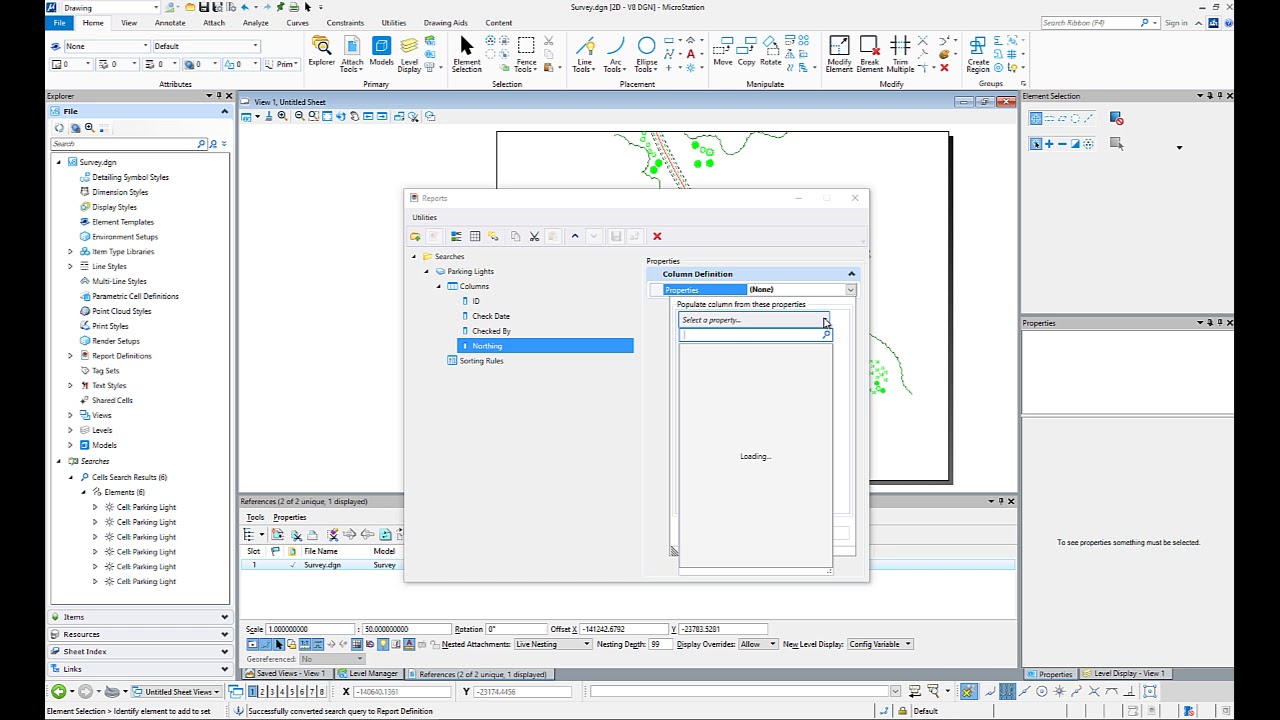
Task: Open the Utilities menu in Reports dialog
Action: click(x=424, y=217)
